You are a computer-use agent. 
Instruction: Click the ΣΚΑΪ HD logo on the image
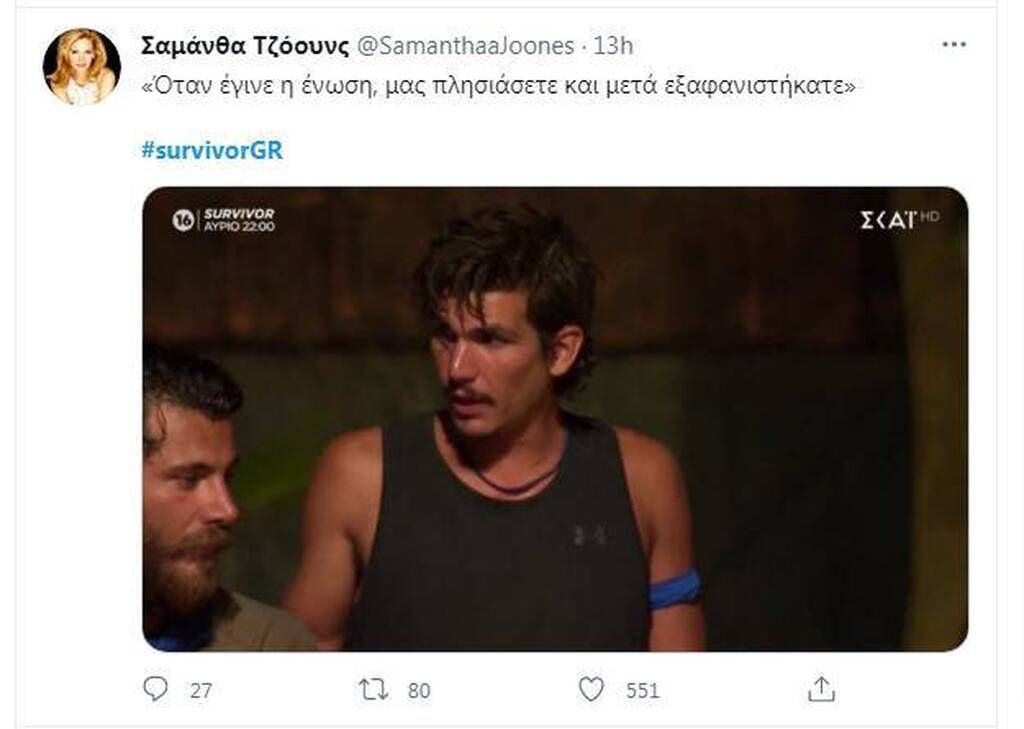[899, 219]
